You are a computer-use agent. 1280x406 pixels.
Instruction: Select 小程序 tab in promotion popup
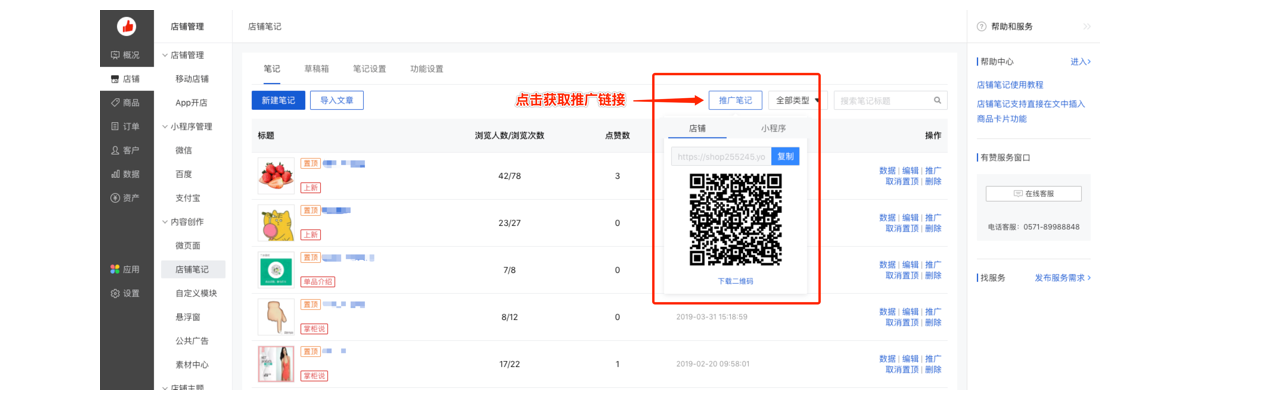773,129
